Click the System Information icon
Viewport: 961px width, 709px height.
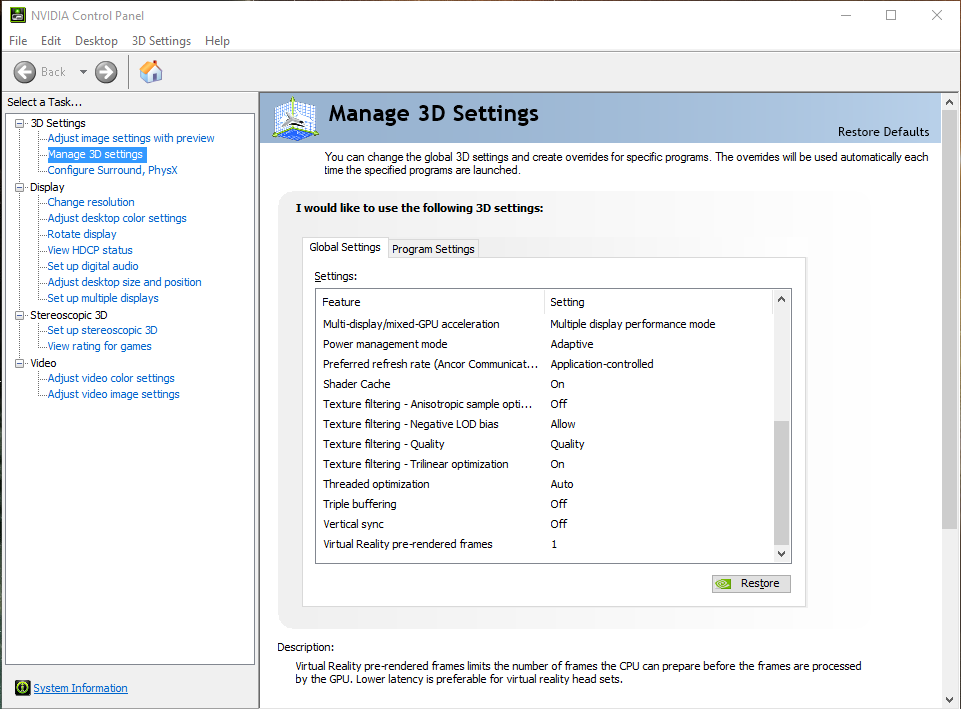tap(22, 688)
